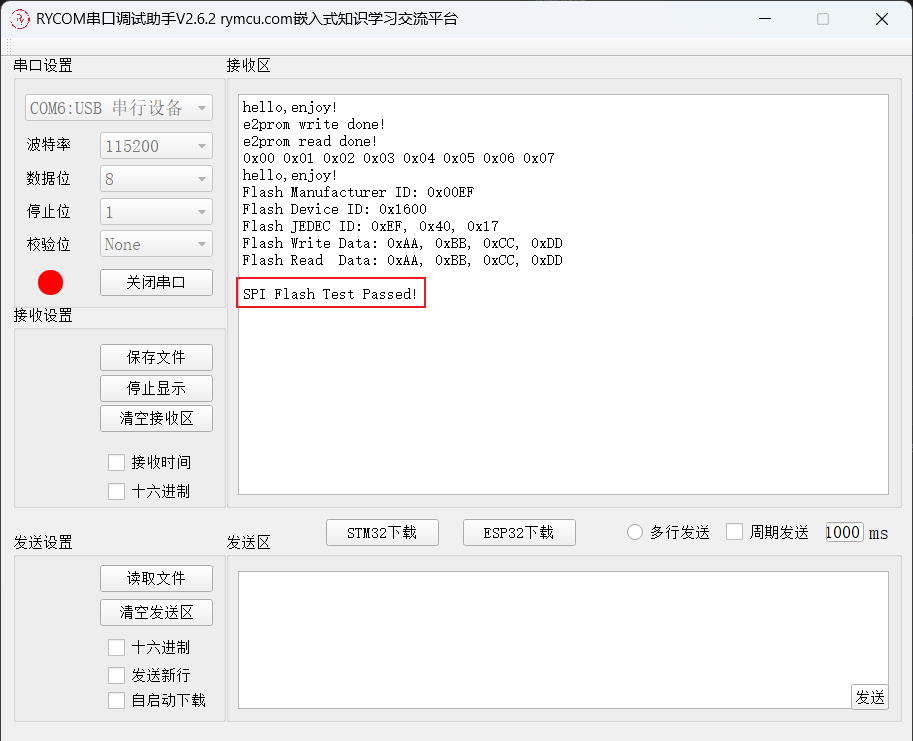
Task: Clear the receive area with 清空接收区
Action: point(156,418)
